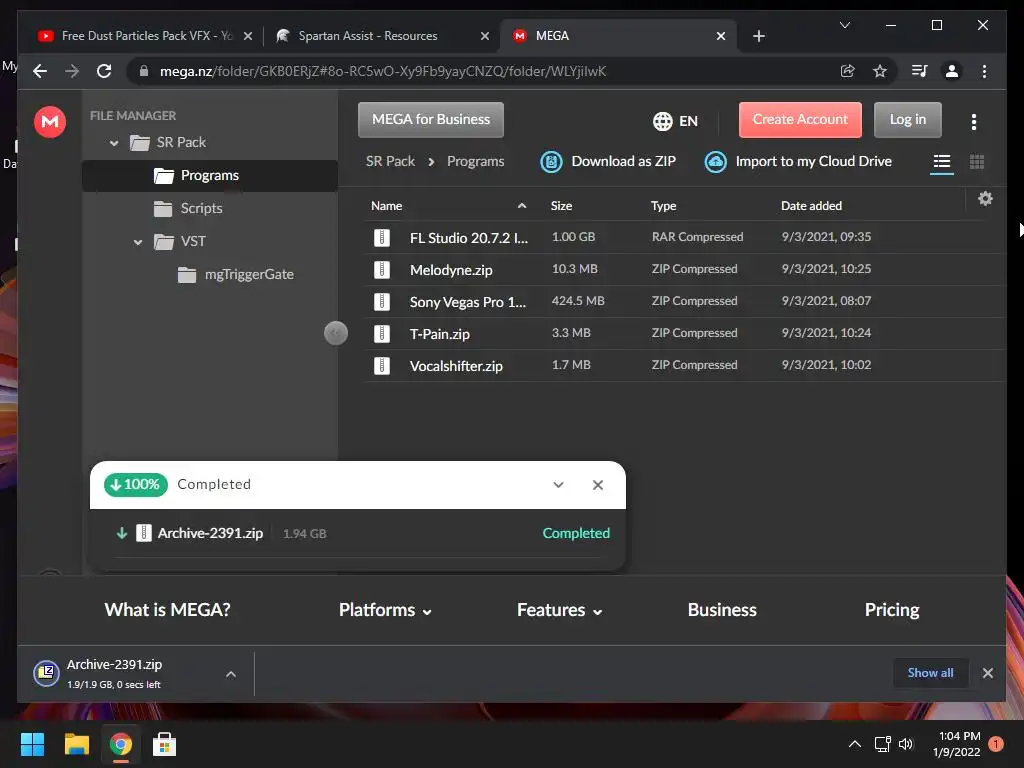Open File Explorer from taskbar
Viewport: 1024px width, 768px height.
coord(76,744)
